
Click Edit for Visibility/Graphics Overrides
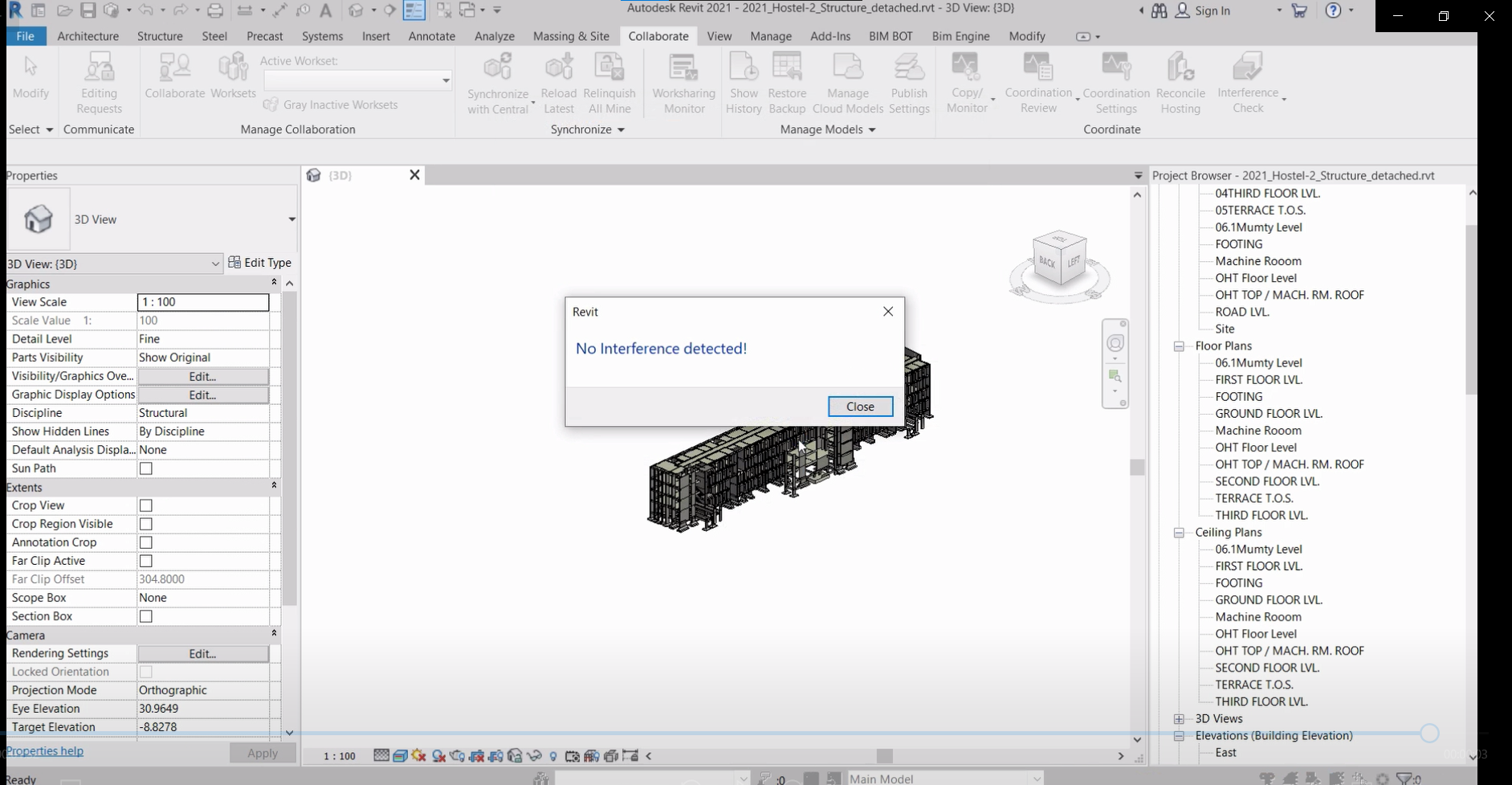[203, 376]
